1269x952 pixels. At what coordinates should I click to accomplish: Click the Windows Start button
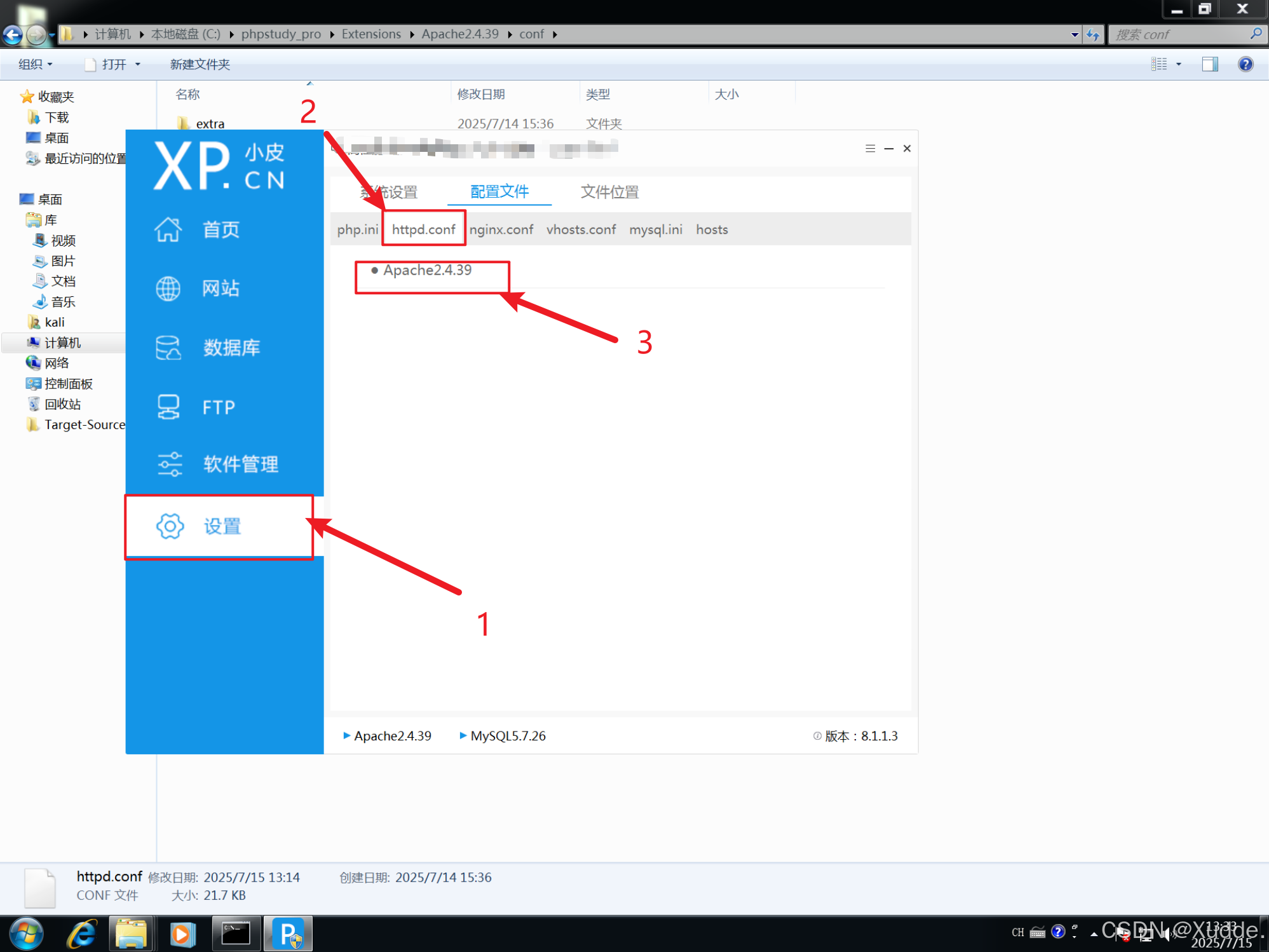(x=26, y=934)
